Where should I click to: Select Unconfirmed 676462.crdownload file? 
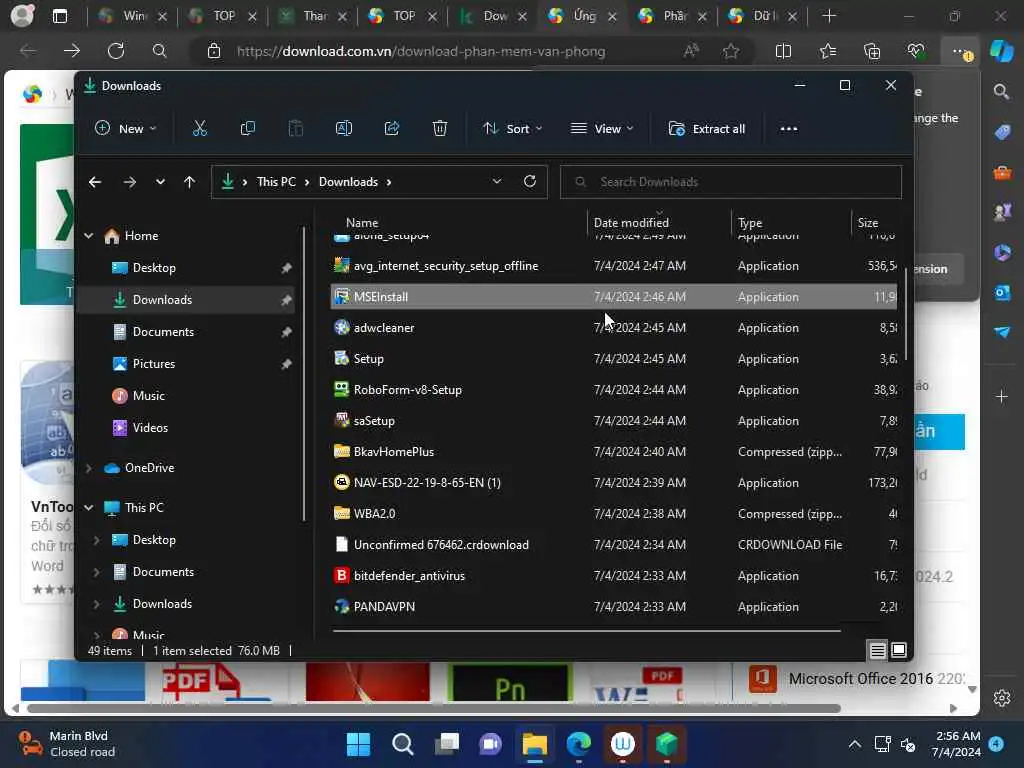coord(614,545)
